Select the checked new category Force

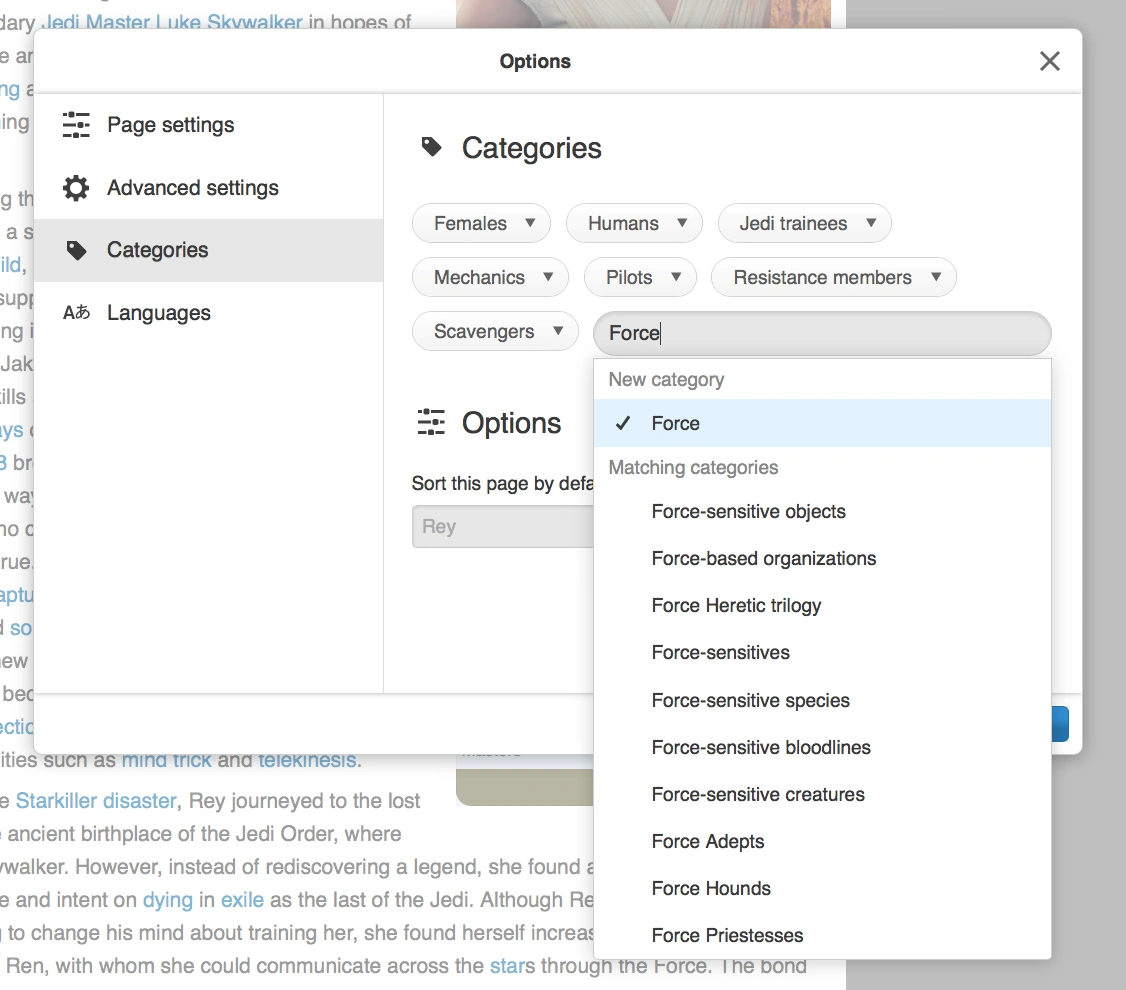675,424
